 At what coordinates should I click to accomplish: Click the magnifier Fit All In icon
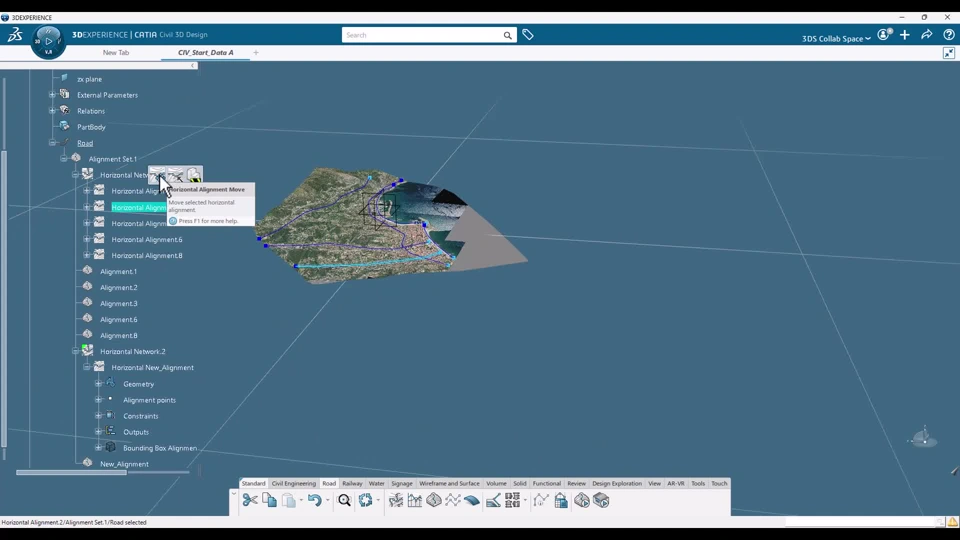(344, 500)
